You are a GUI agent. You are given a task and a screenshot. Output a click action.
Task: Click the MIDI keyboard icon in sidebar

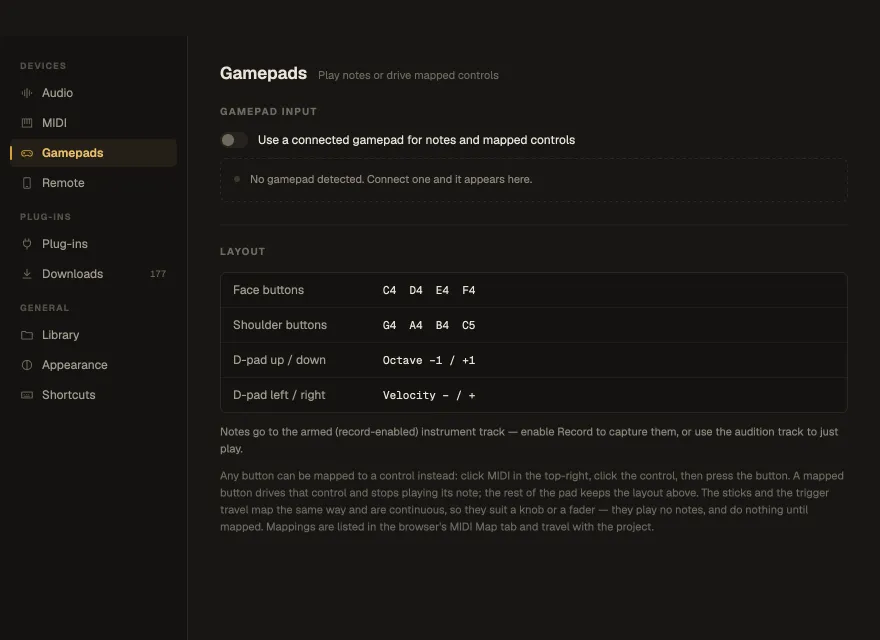point(26,122)
